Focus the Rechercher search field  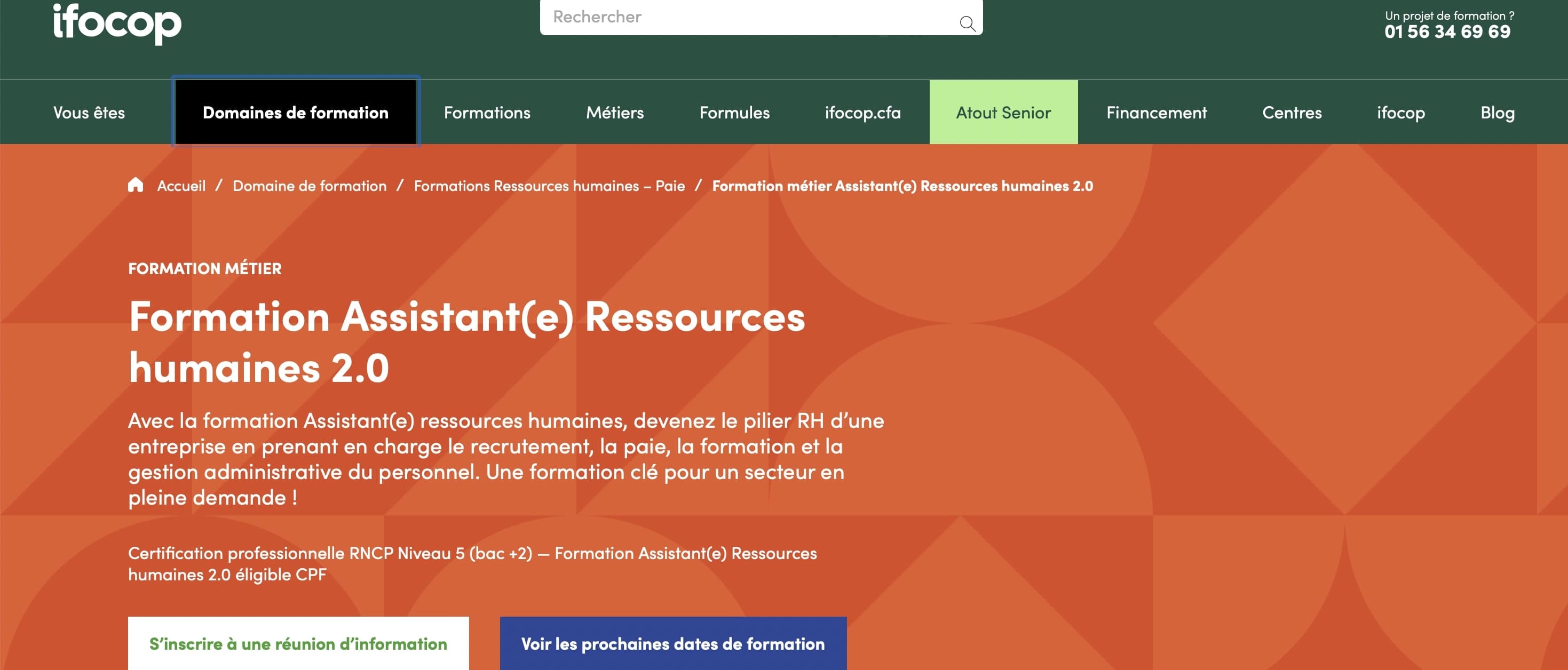[x=761, y=17]
